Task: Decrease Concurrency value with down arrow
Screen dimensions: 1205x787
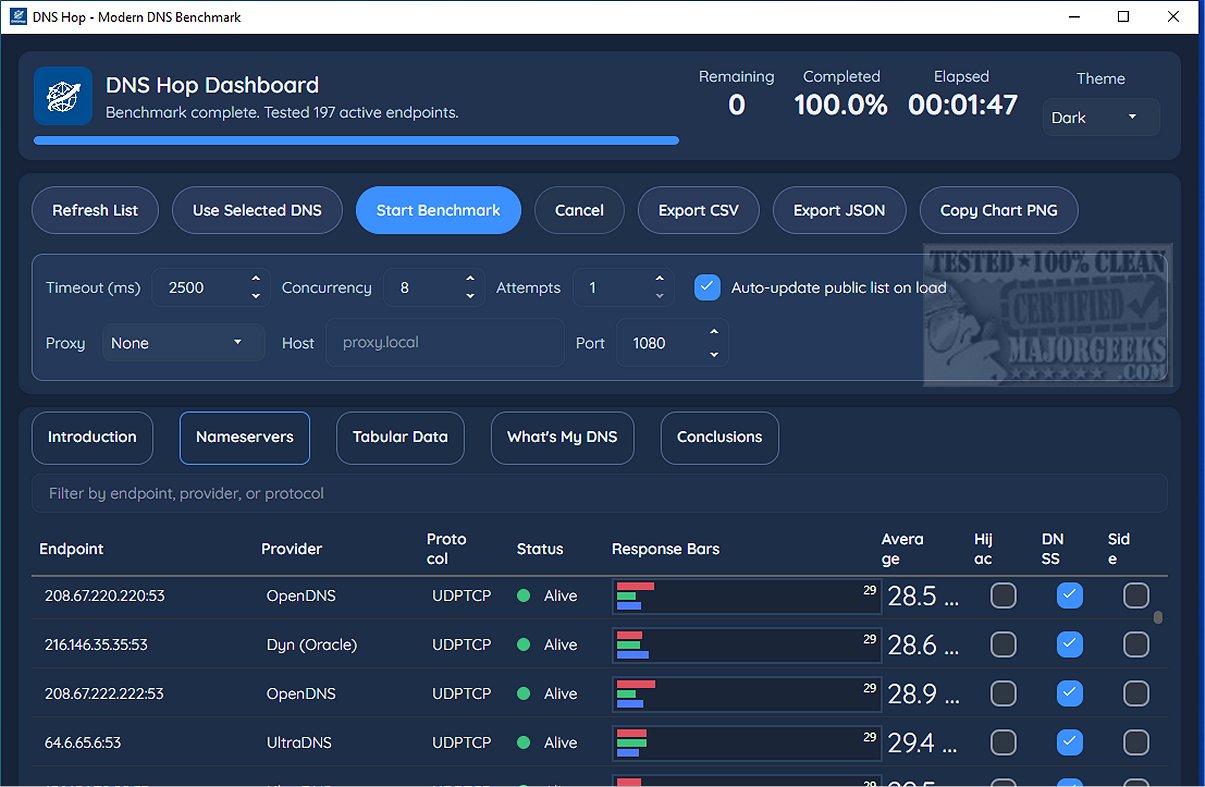Action: pyautogui.click(x=470, y=297)
